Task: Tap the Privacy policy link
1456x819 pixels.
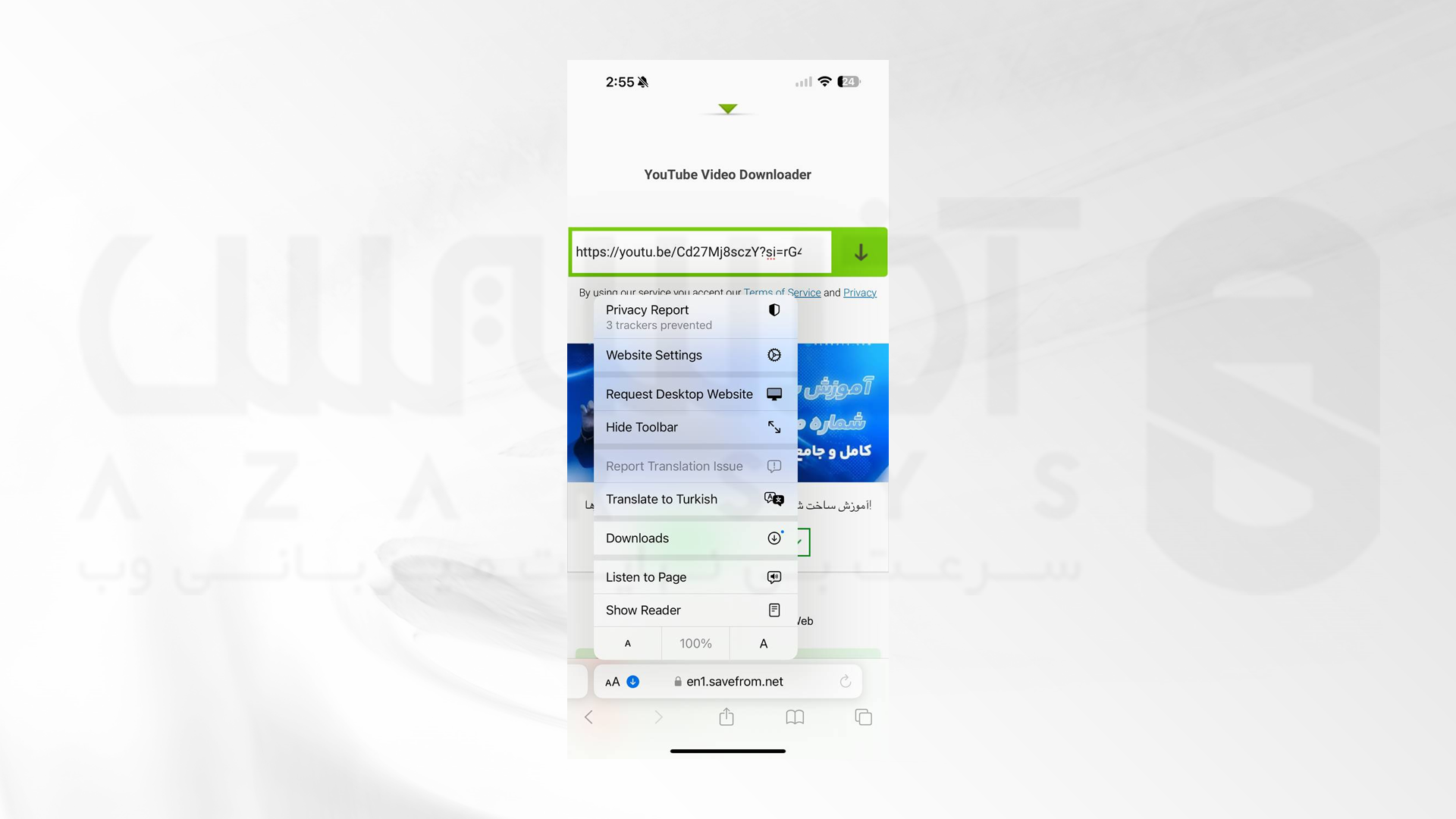Action: point(859,292)
